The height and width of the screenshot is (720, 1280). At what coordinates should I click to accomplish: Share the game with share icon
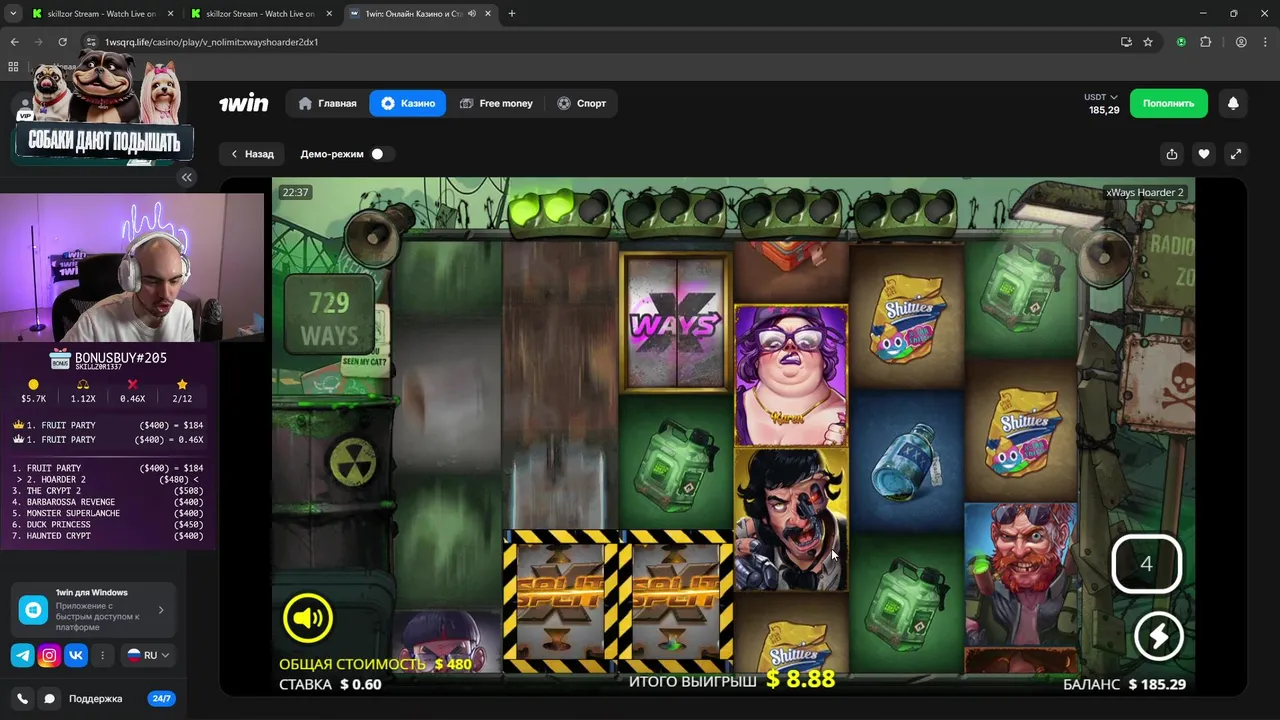(1171, 154)
